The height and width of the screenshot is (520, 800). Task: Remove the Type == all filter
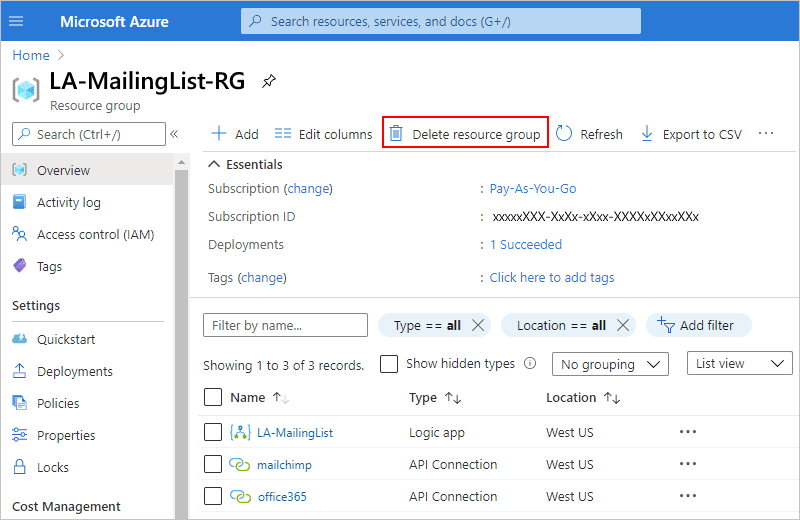click(x=478, y=325)
